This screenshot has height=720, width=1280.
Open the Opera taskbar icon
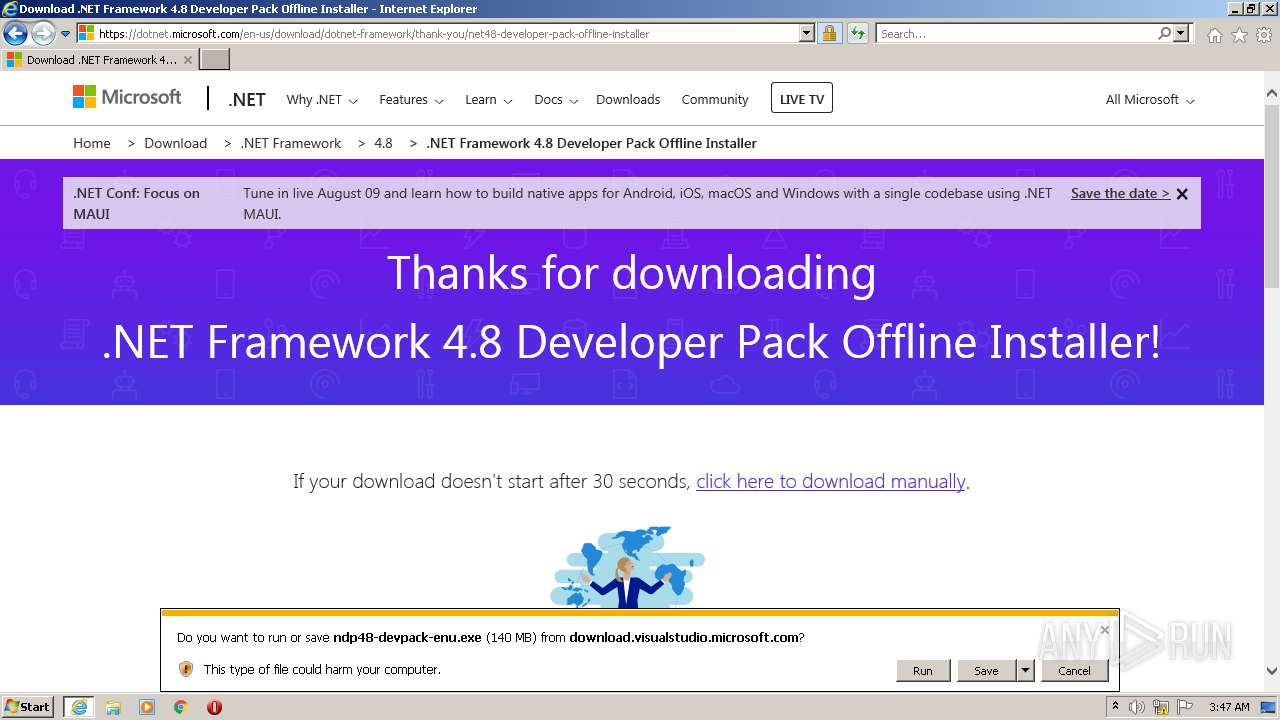pyautogui.click(x=214, y=707)
